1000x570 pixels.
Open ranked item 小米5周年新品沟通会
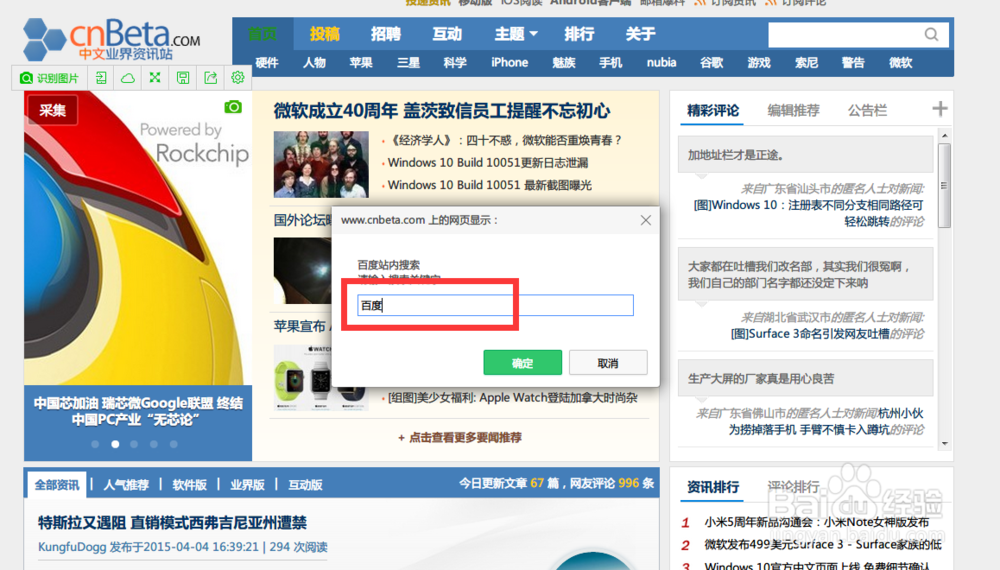(816, 522)
